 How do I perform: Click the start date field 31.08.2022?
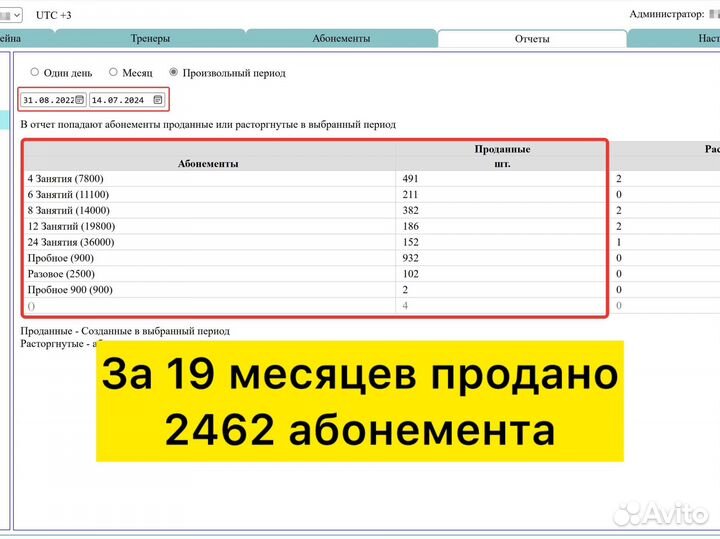(x=53, y=100)
